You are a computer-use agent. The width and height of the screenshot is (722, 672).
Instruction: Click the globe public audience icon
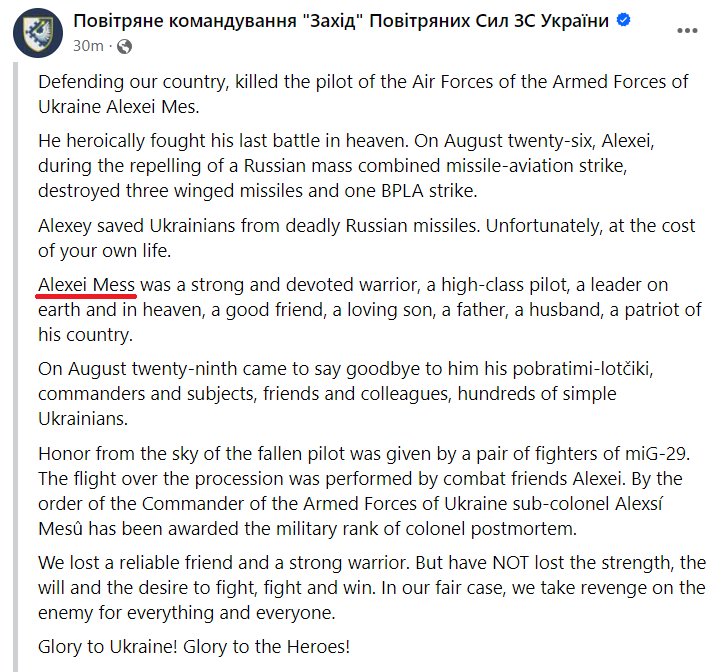(x=124, y=47)
